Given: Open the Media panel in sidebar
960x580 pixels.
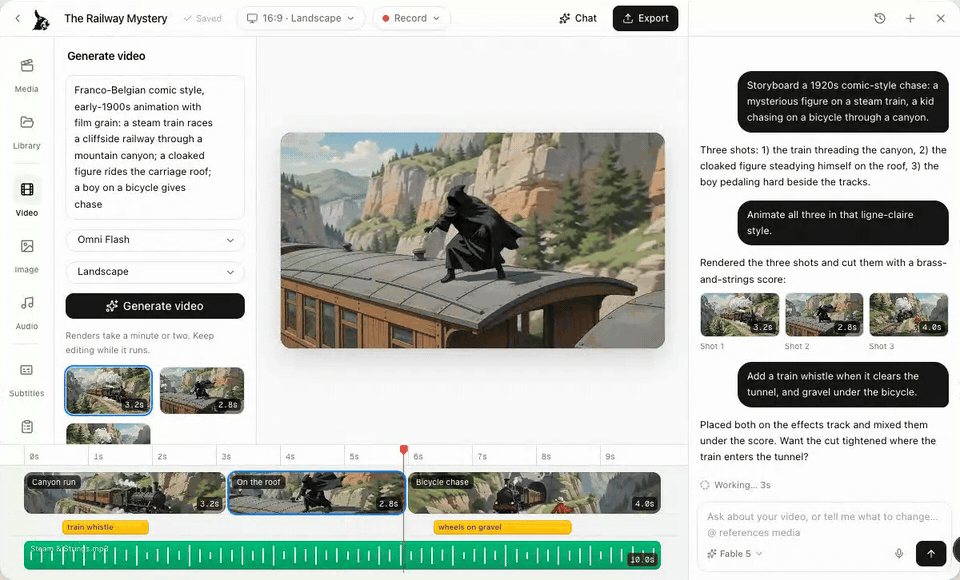Looking at the screenshot, I should [x=27, y=75].
